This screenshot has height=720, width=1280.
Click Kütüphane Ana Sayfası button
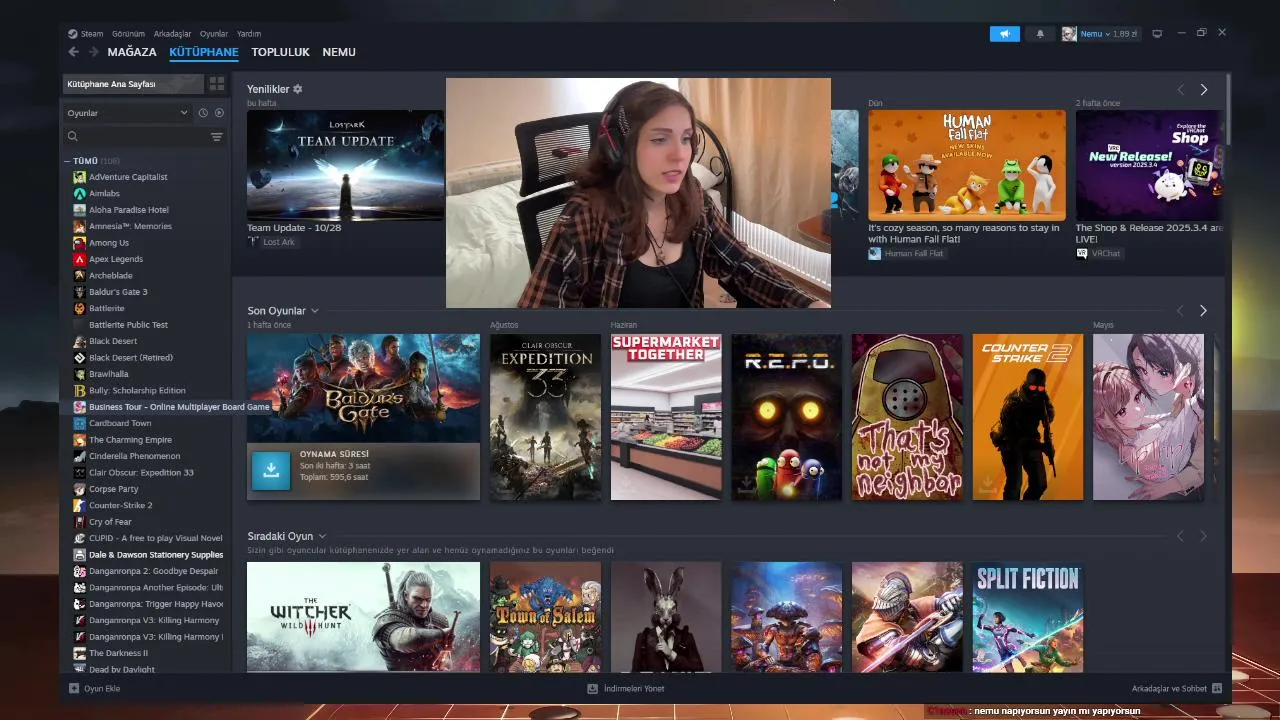coord(133,84)
